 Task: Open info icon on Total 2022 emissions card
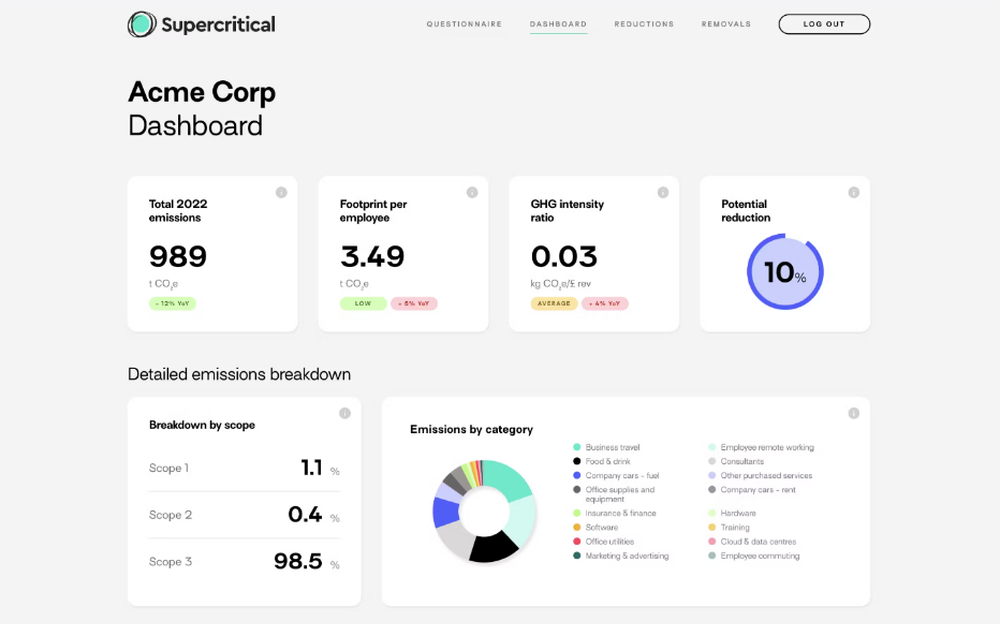coord(281,192)
